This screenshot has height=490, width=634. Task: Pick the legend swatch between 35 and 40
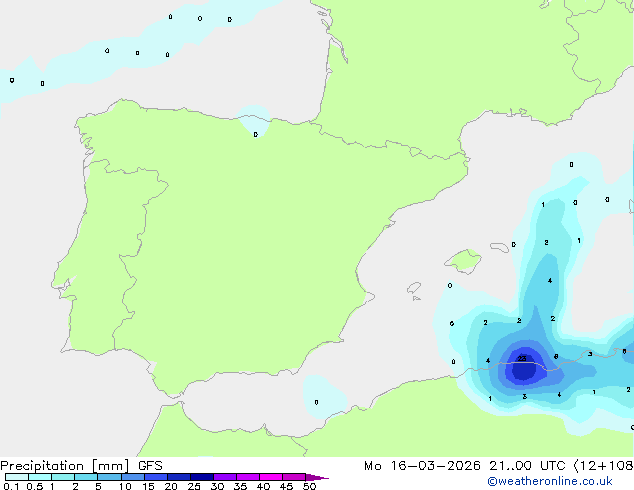coord(248,477)
